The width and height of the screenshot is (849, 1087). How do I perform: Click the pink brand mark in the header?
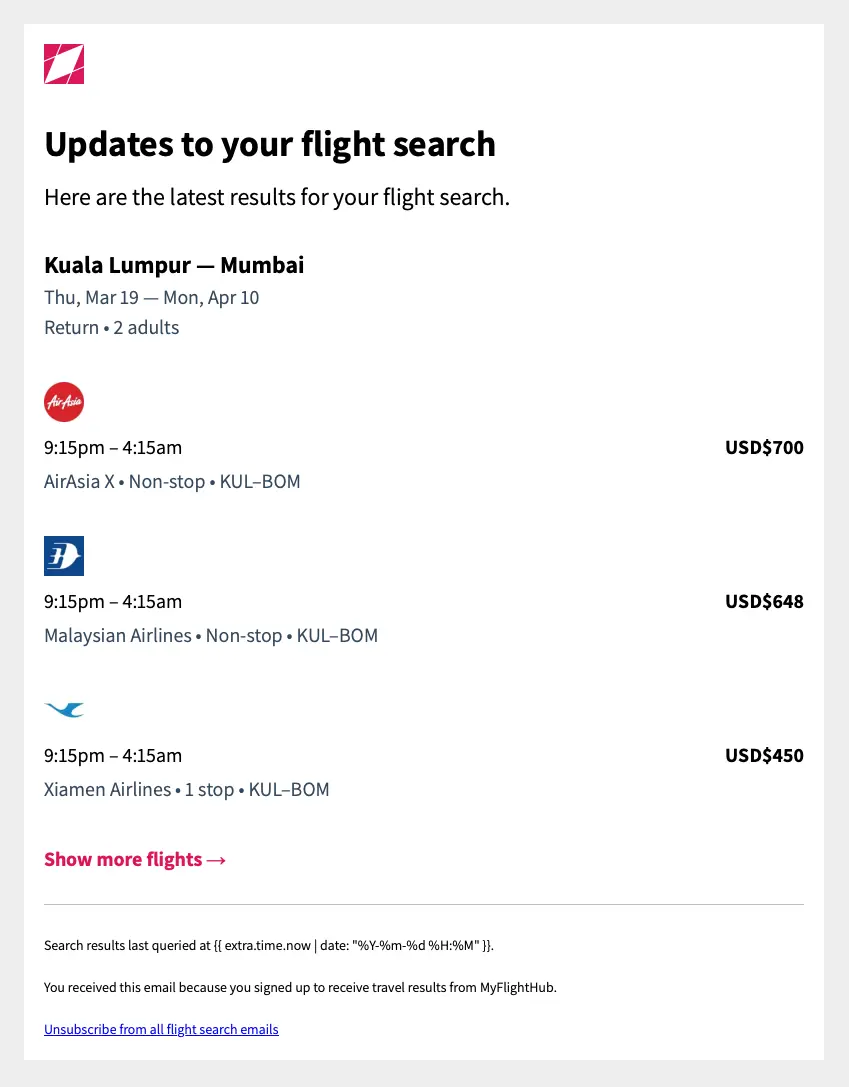[x=63, y=63]
